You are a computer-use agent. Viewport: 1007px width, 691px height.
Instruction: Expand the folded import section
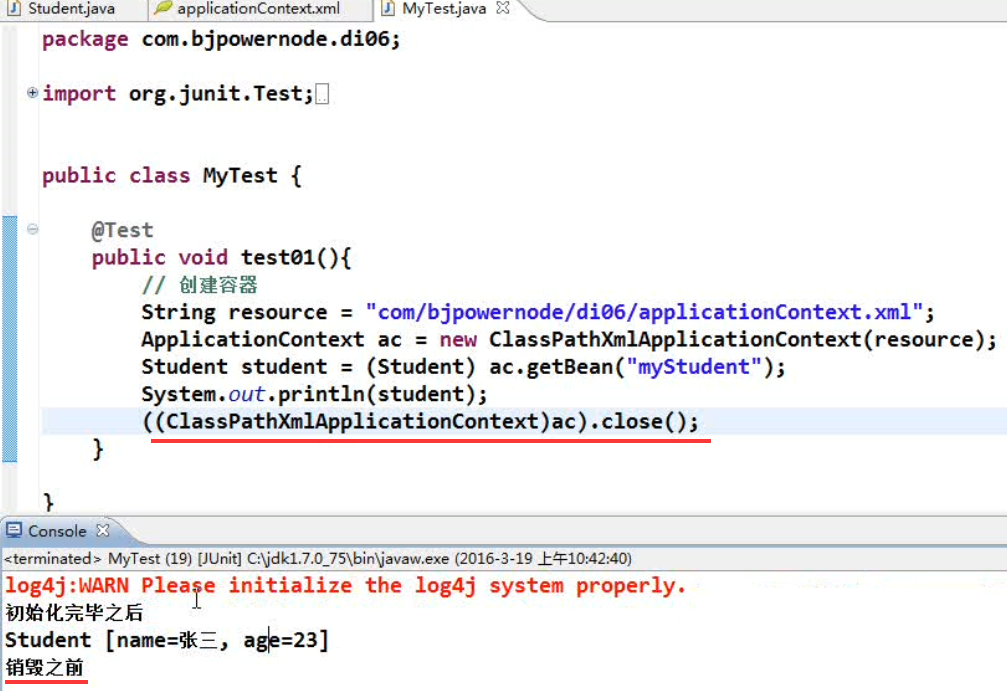(x=32, y=92)
